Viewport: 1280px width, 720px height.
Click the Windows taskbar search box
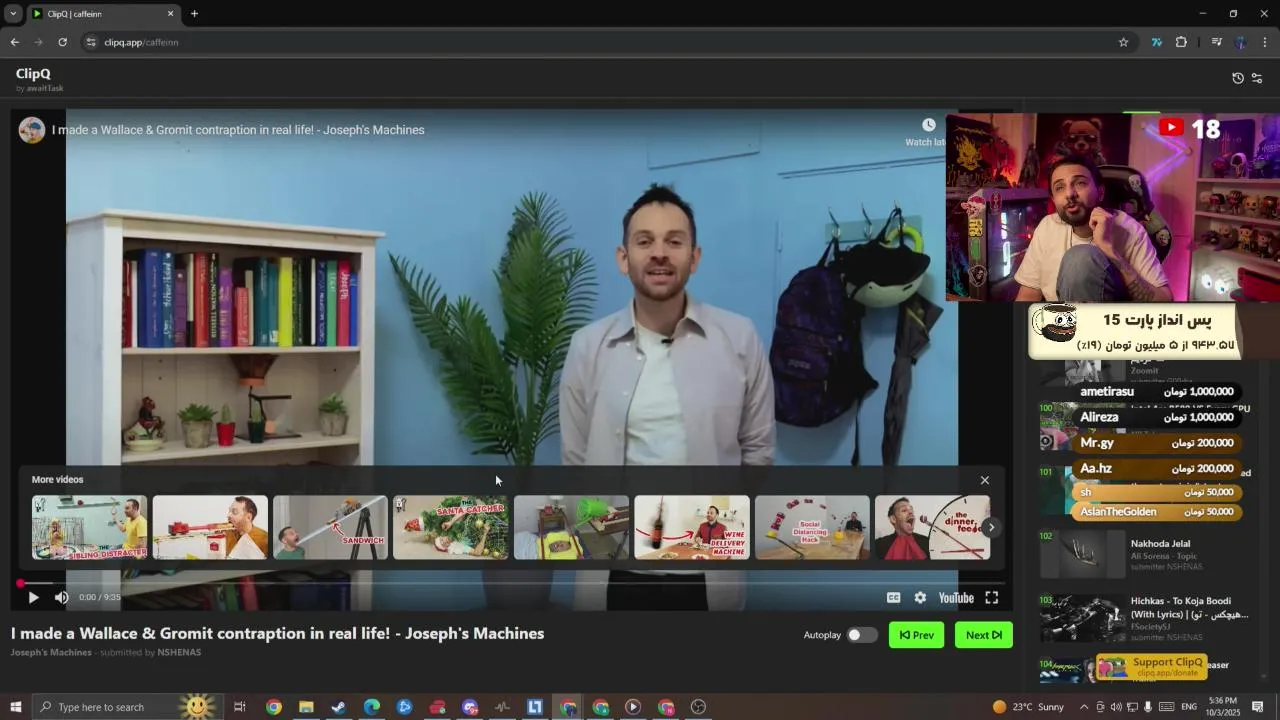point(126,707)
